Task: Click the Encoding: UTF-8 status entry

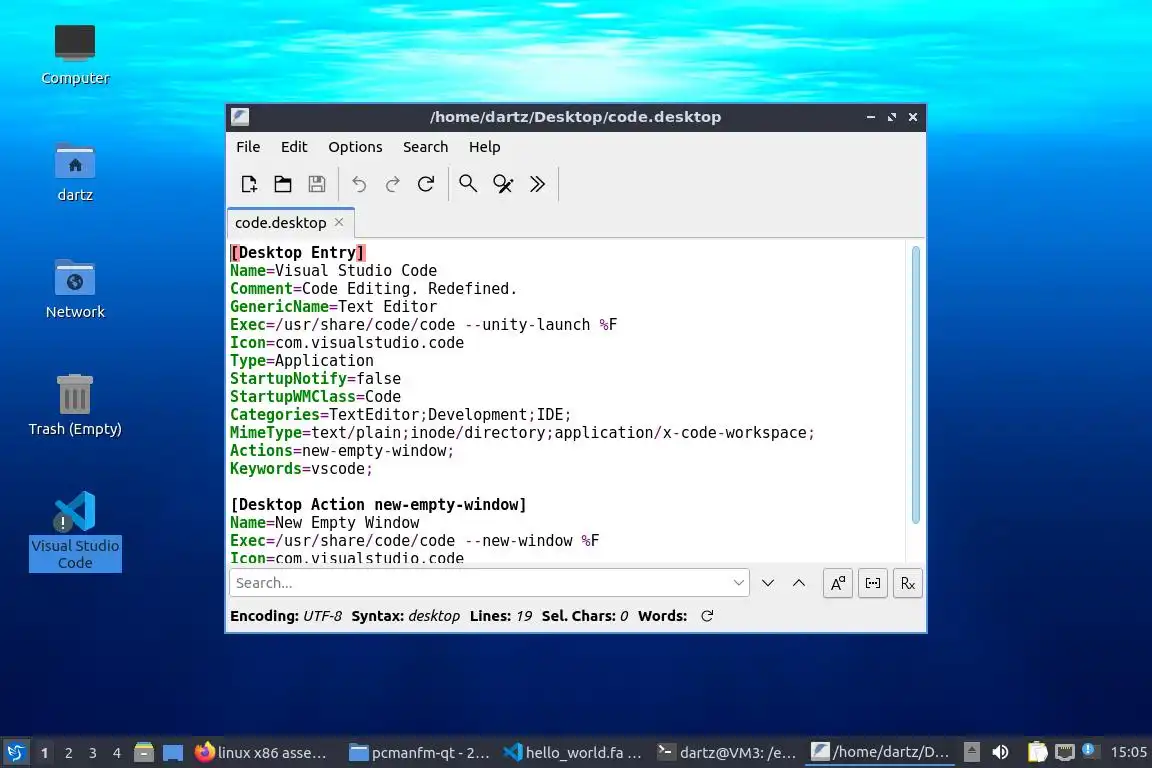Action: click(x=286, y=616)
